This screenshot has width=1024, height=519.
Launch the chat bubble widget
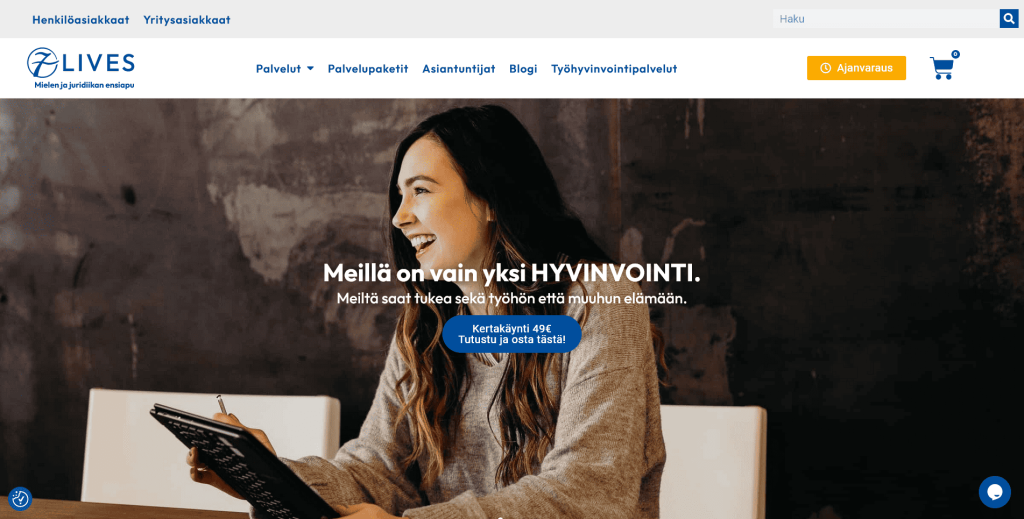tap(994, 492)
